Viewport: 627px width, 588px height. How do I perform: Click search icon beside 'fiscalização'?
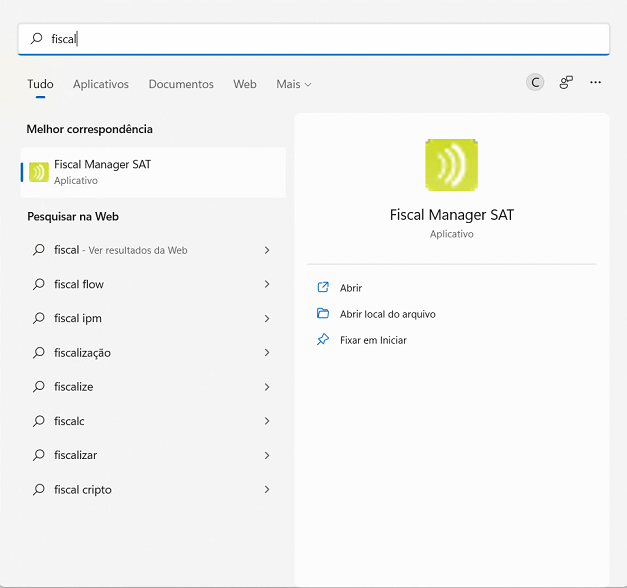click(x=39, y=352)
